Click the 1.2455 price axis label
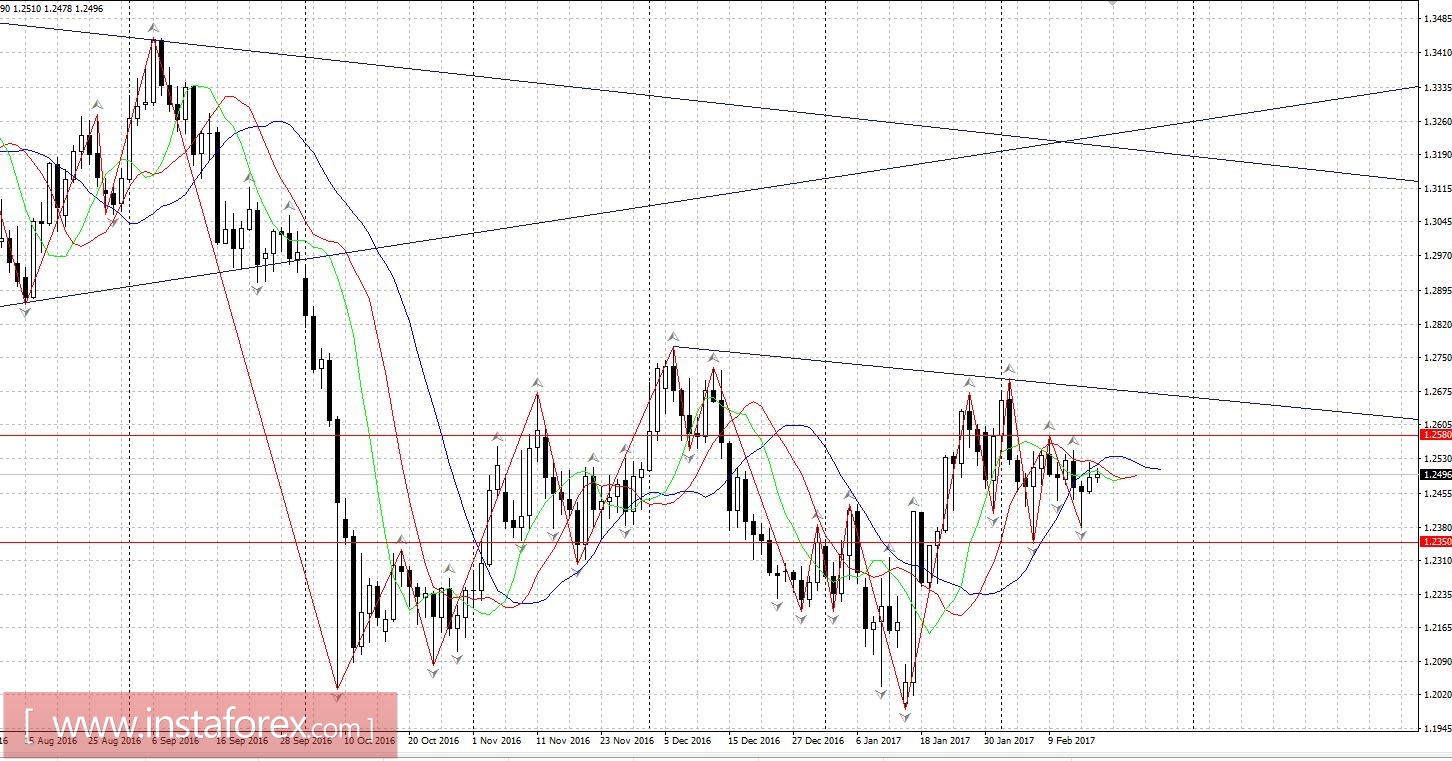Viewport: 1452px width, 761px height. click(1436, 494)
